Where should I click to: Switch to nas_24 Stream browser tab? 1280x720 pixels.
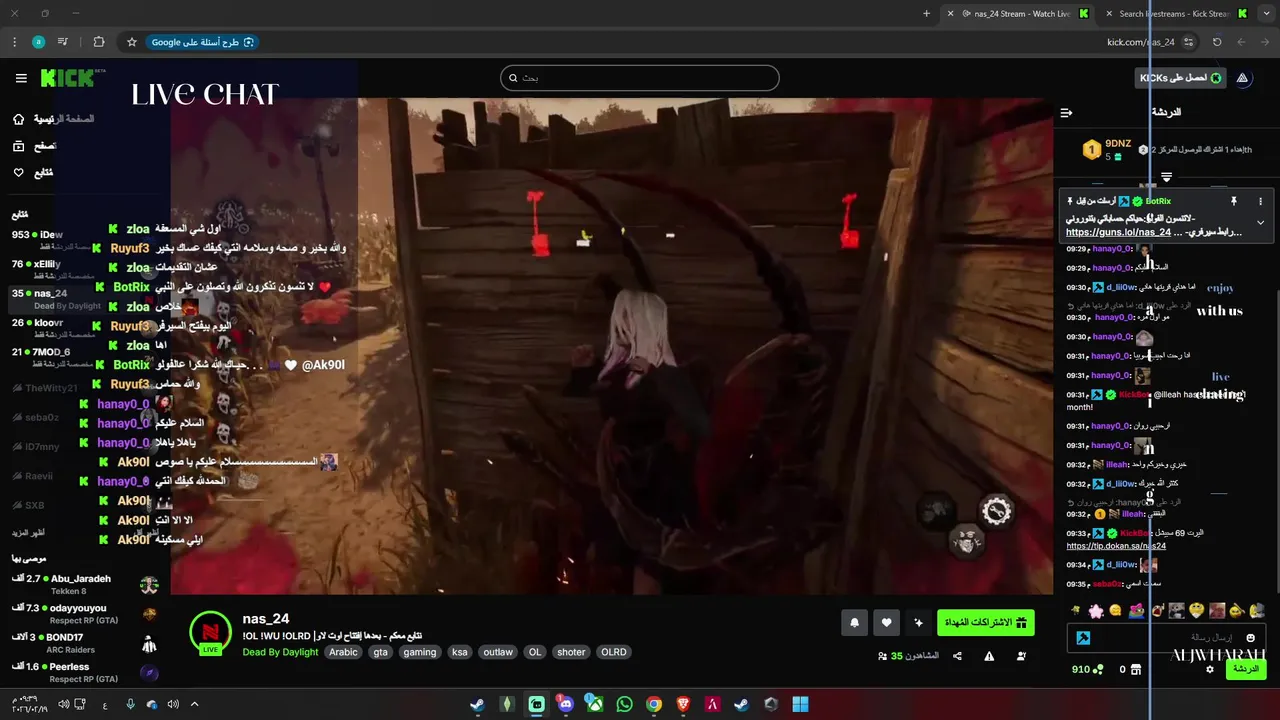pyautogui.click(x=1019, y=14)
